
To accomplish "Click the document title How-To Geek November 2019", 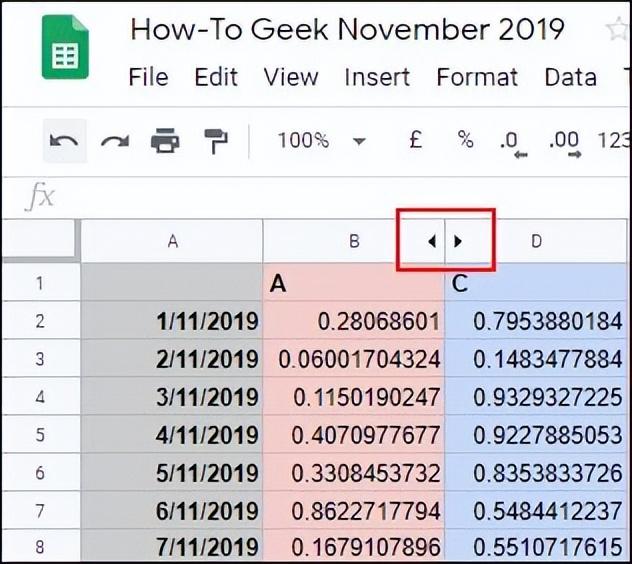I will (347, 29).
